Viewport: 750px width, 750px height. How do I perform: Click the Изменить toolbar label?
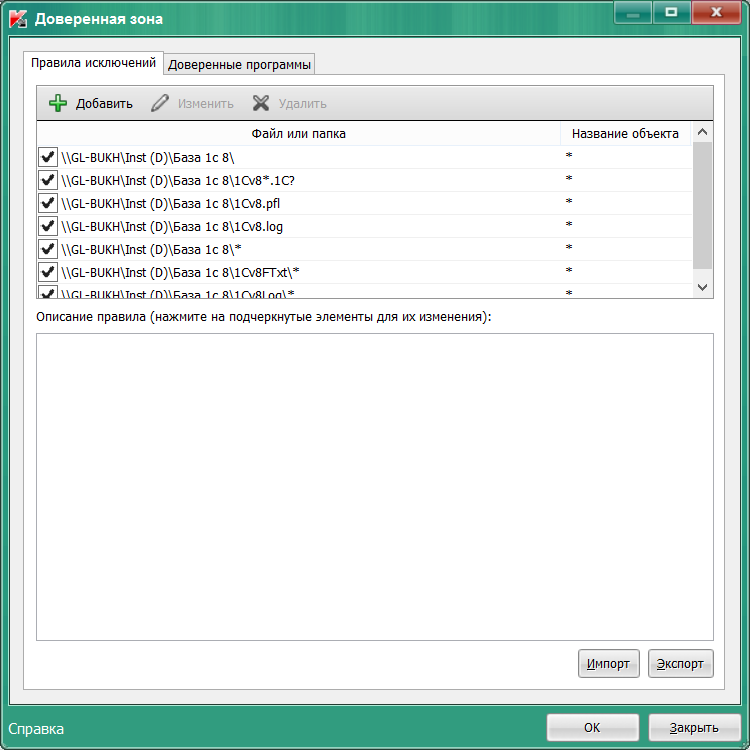206,104
